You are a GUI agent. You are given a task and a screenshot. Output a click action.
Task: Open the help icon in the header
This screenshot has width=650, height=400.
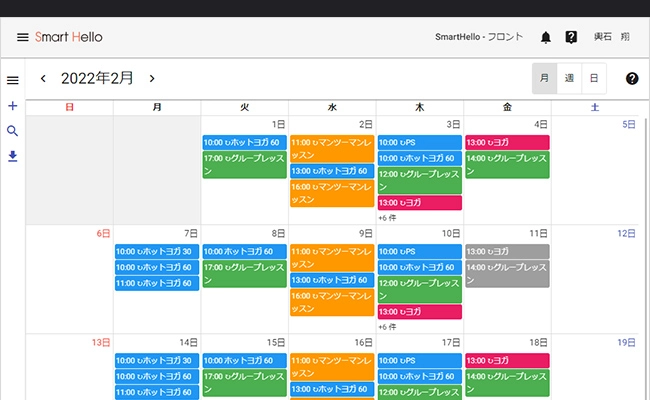pyautogui.click(x=571, y=37)
